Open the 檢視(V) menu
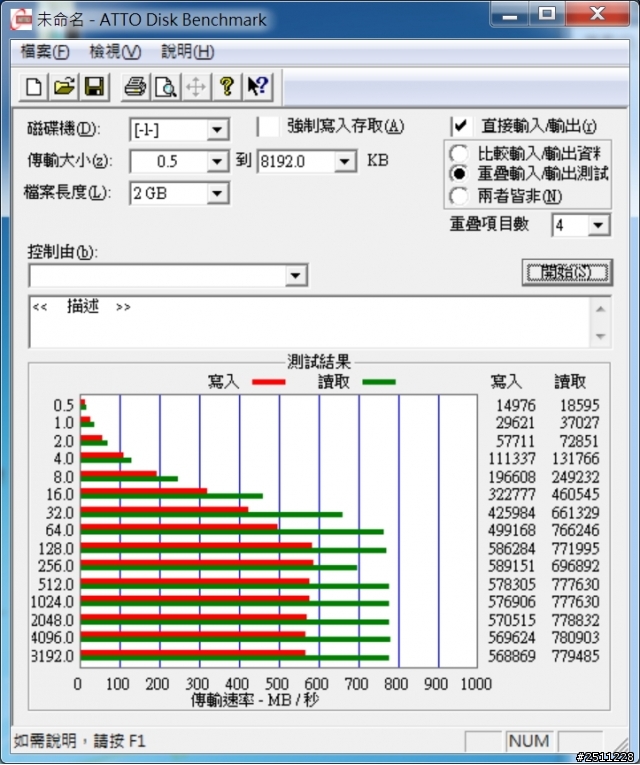640x765 pixels. (115, 52)
